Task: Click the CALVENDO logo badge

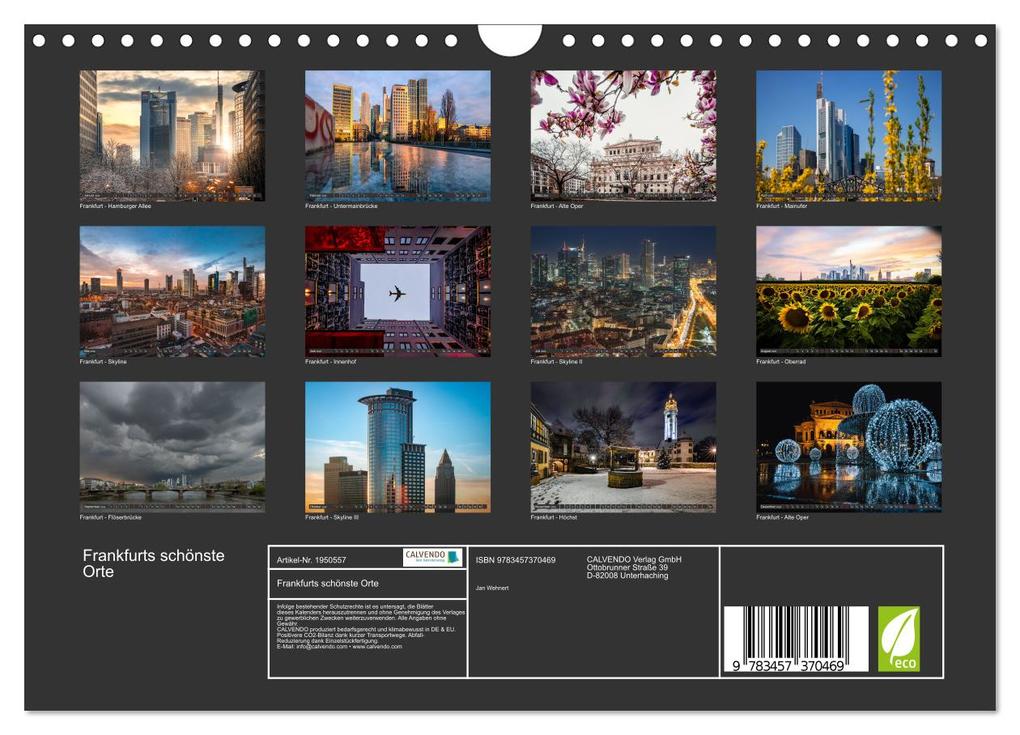Action: click(432, 557)
